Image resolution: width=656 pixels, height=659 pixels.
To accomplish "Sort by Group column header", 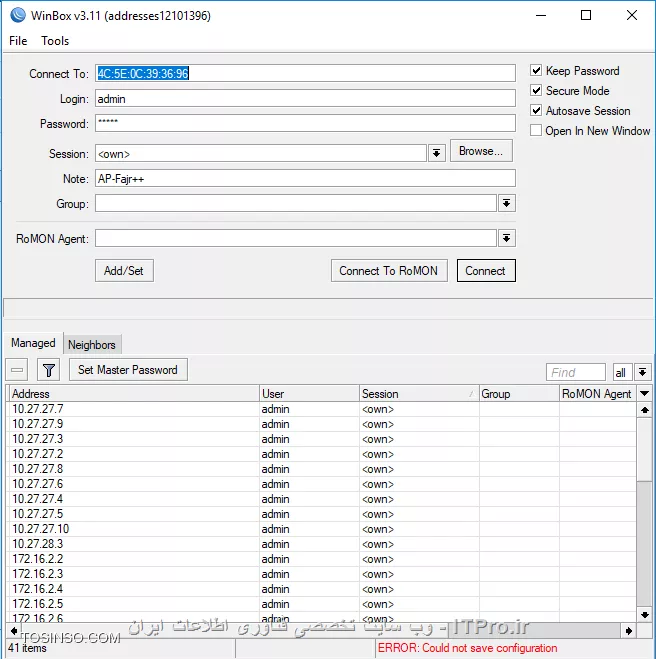I will pyautogui.click(x=519, y=394).
